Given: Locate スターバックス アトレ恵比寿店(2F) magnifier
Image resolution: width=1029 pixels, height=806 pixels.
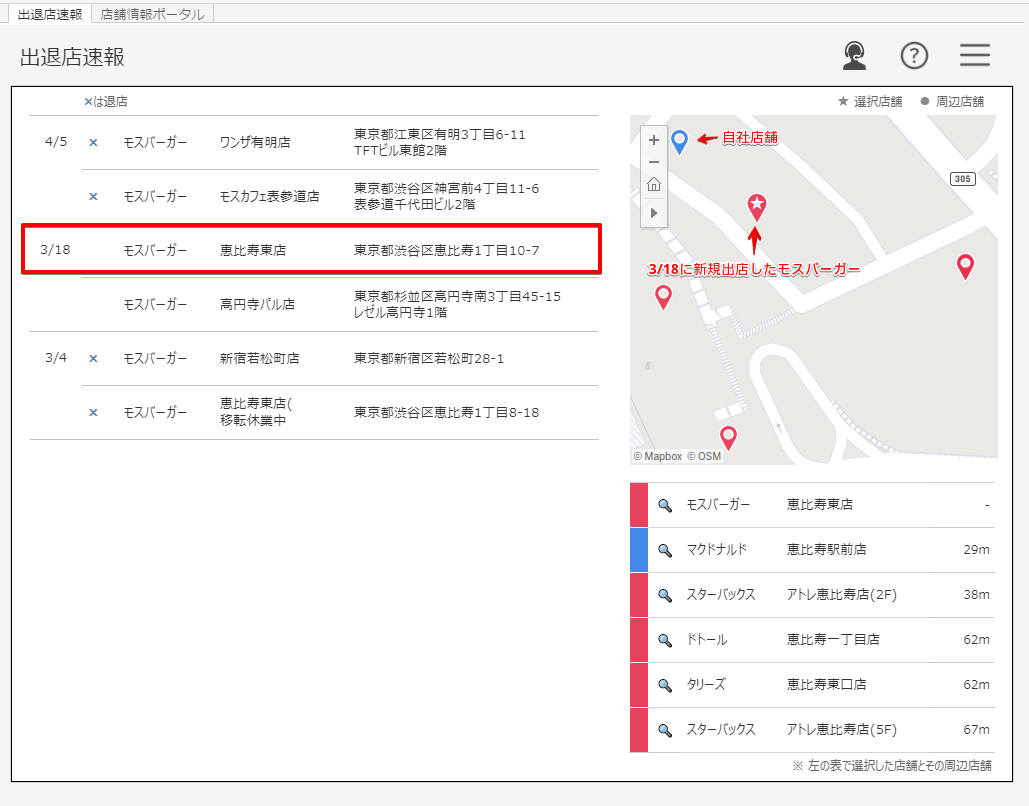Looking at the screenshot, I should click(x=665, y=595).
